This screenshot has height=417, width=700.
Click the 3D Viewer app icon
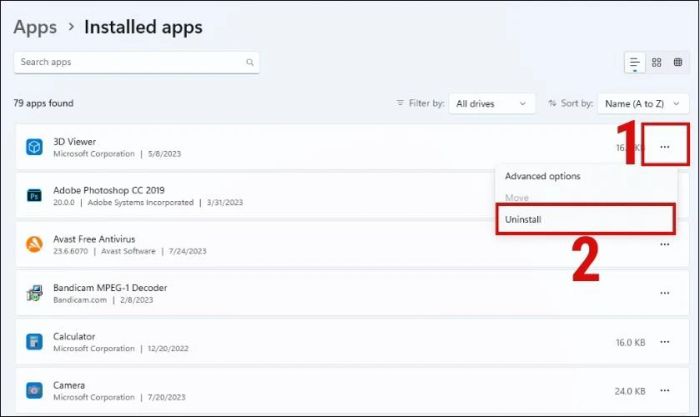[34, 147]
